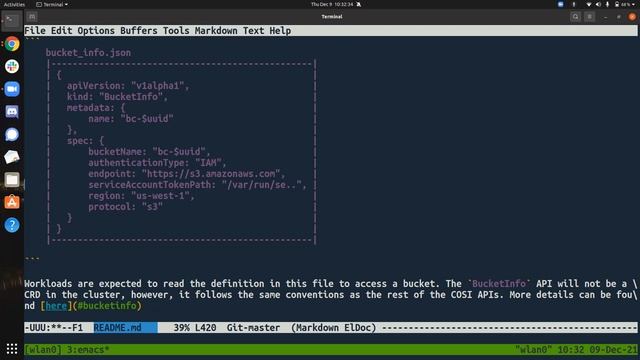640x360 pixels.
Task: Click the `BucketInfo` inline code text
Action: [499, 284]
